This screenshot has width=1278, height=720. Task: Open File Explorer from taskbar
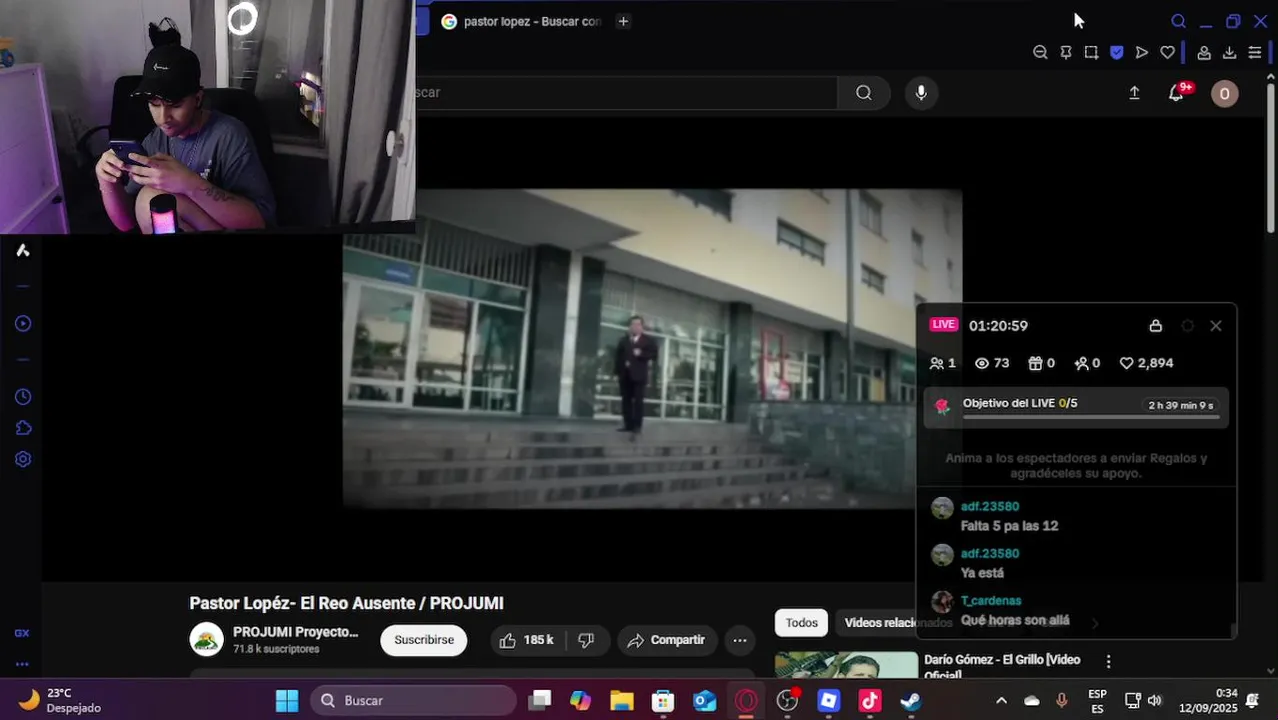click(x=622, y=700)
